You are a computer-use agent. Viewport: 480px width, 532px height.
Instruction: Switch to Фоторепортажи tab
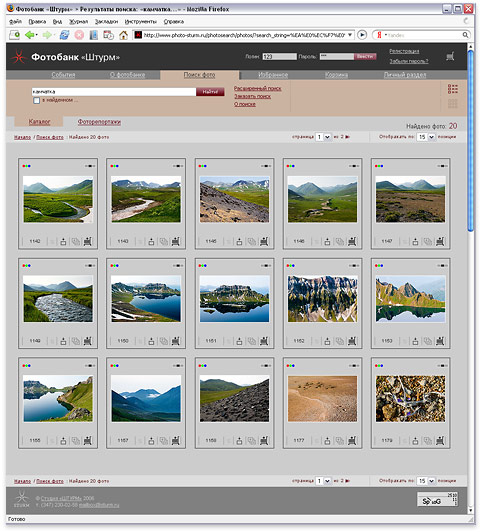pyautogui.click(x=99, y=122)
